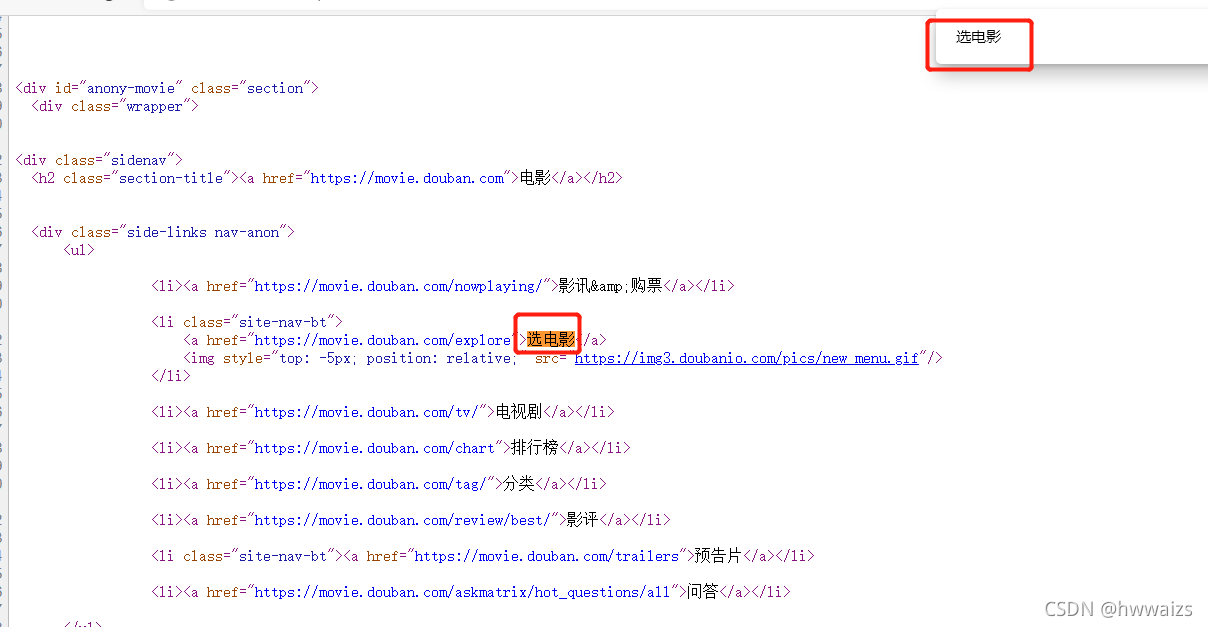Open the movie.douban.com/review/best/ link
Viewport: 1208px width, 627px height.
[x=402, y=520]
